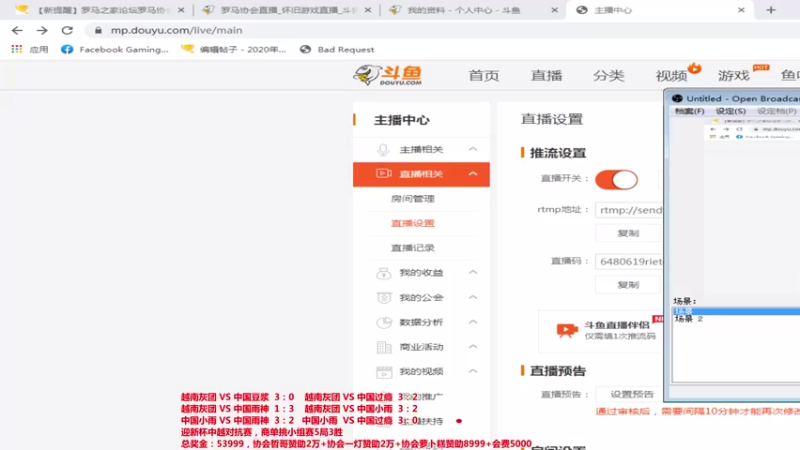The height and width of the screenshot is (450, 800).
Task: Switch to the 罗马协会直播 browser tab
Action: pos(287,10)
